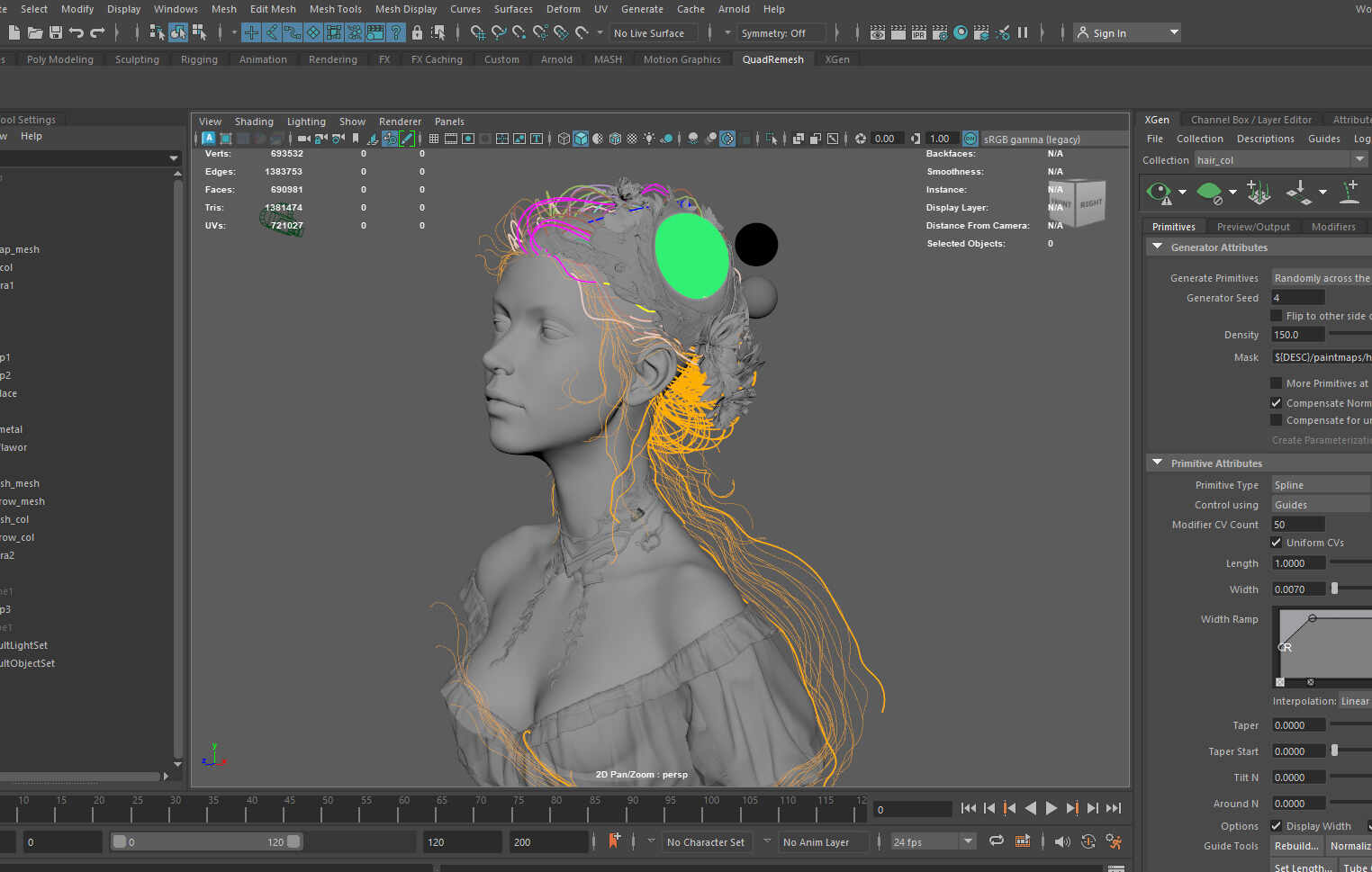This screenshot has height=872, width=1372.
Task: Switch to XGen Preview/Output tab
Action: (1253, 227)
